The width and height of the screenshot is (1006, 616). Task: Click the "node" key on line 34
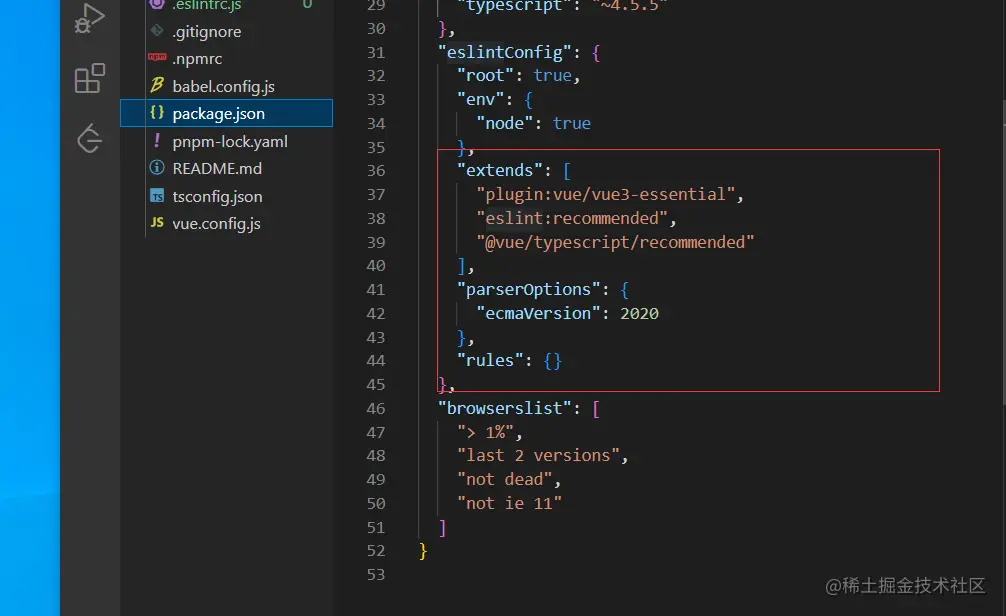[x=505, y=123]
